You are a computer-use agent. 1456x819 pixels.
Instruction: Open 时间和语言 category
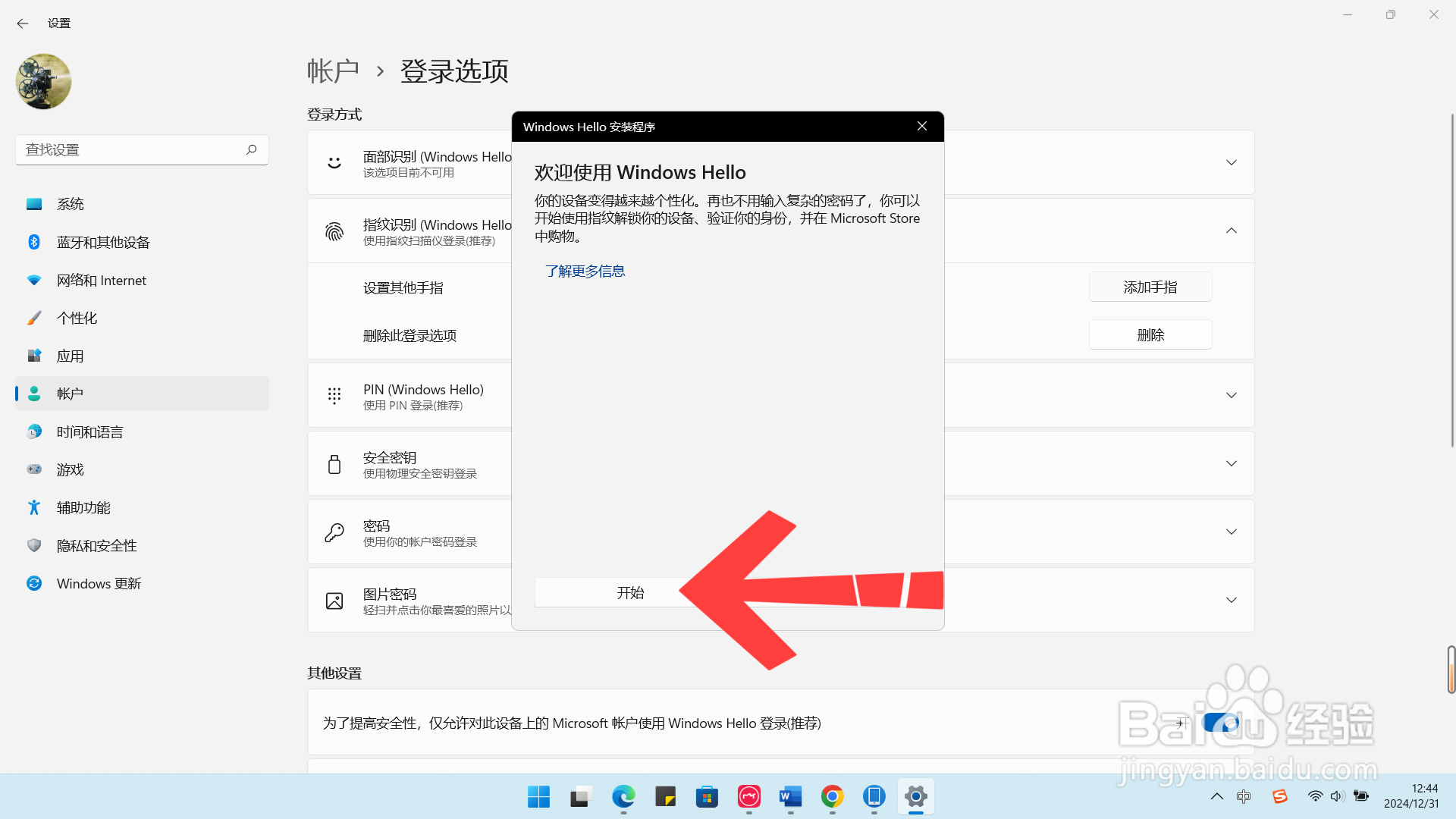pyautogui.click(x=142, y=431)
